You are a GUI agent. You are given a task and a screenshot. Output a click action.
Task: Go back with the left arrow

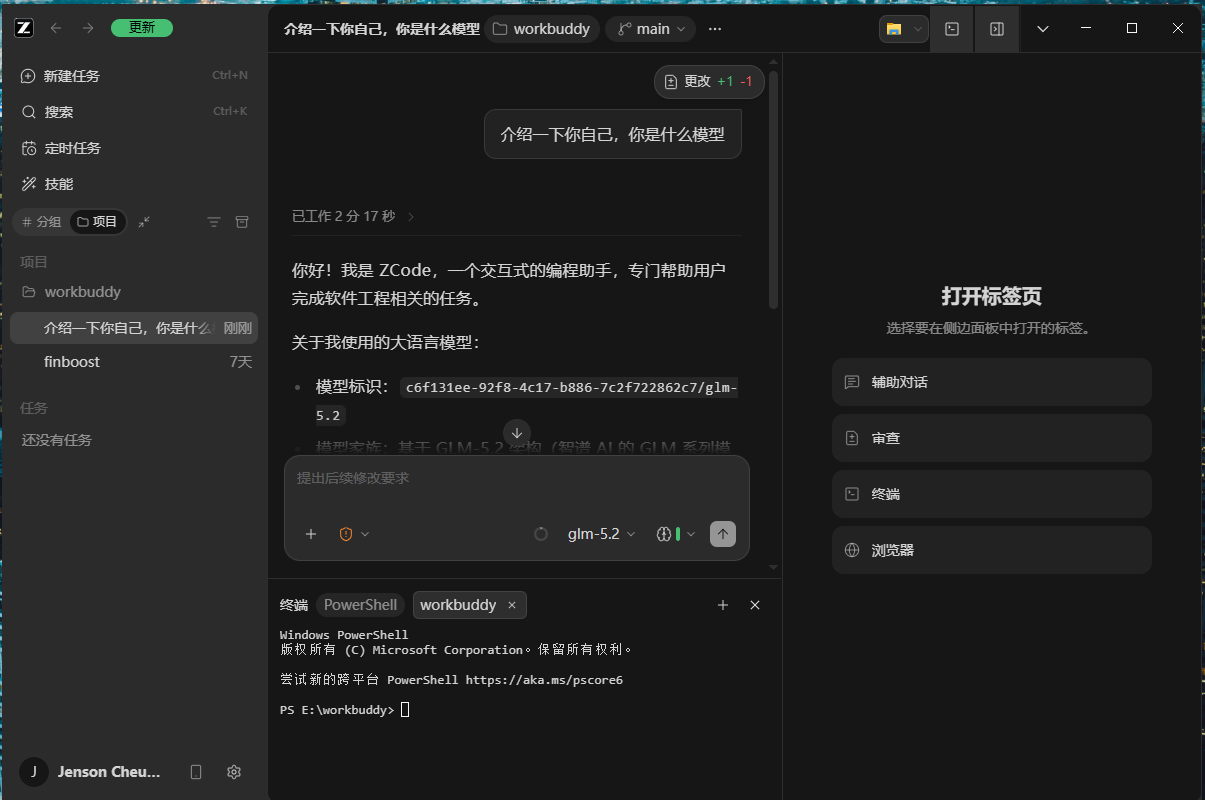[x=56, y=28]
